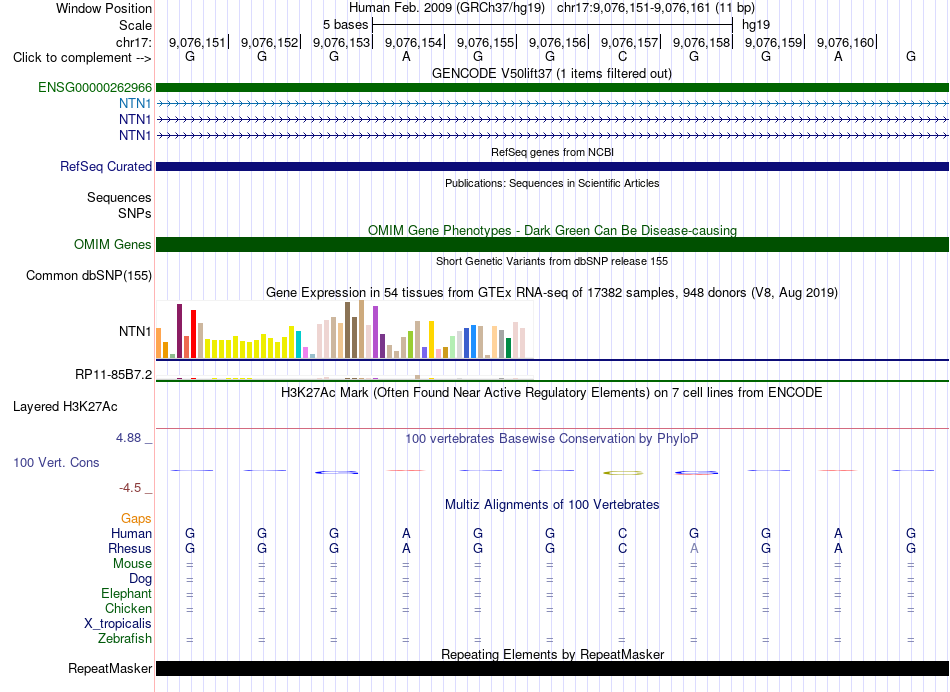Image resolution: width=950 pixels, height=692 pixels.
Task: Click the H3K27Ac Mark ENCODE title
Action: (551, 393)
